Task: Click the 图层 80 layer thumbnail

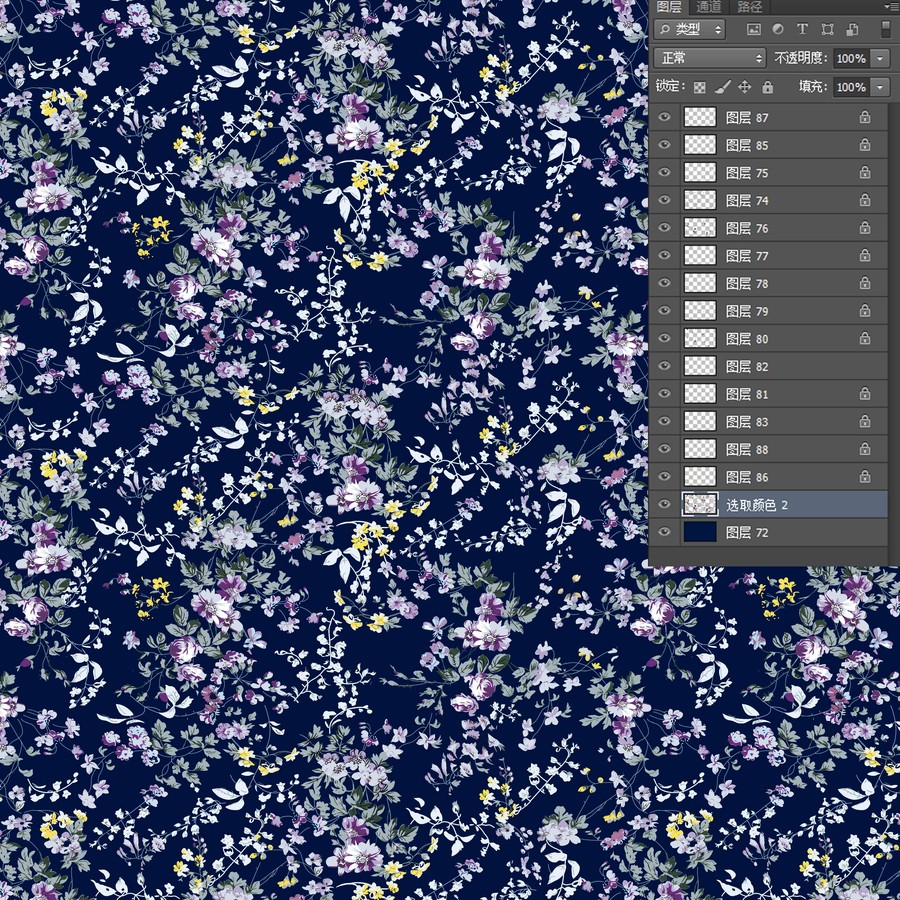Action: [x=700, y=339]
